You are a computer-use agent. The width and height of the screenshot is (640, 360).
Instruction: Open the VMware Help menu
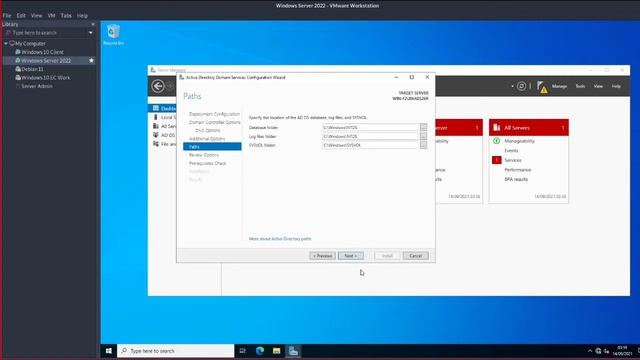click(x=82, y=16)
